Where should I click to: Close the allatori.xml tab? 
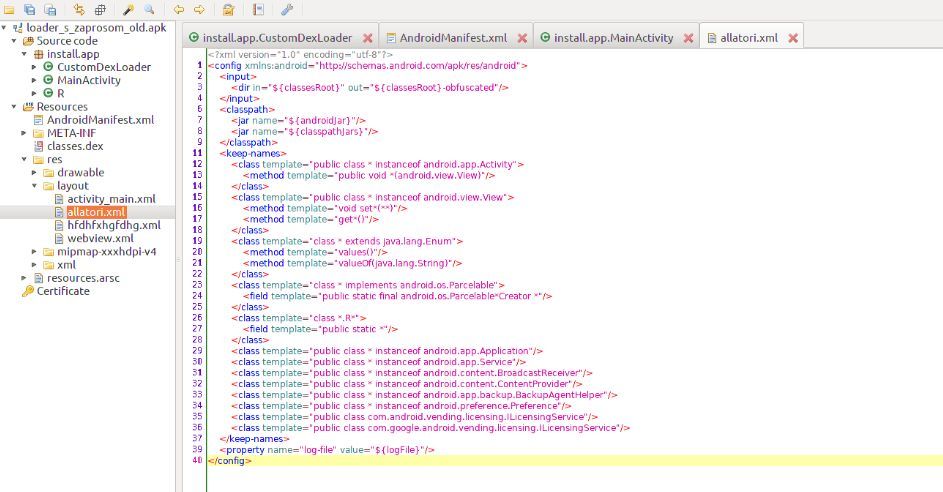tap(792, 38)
